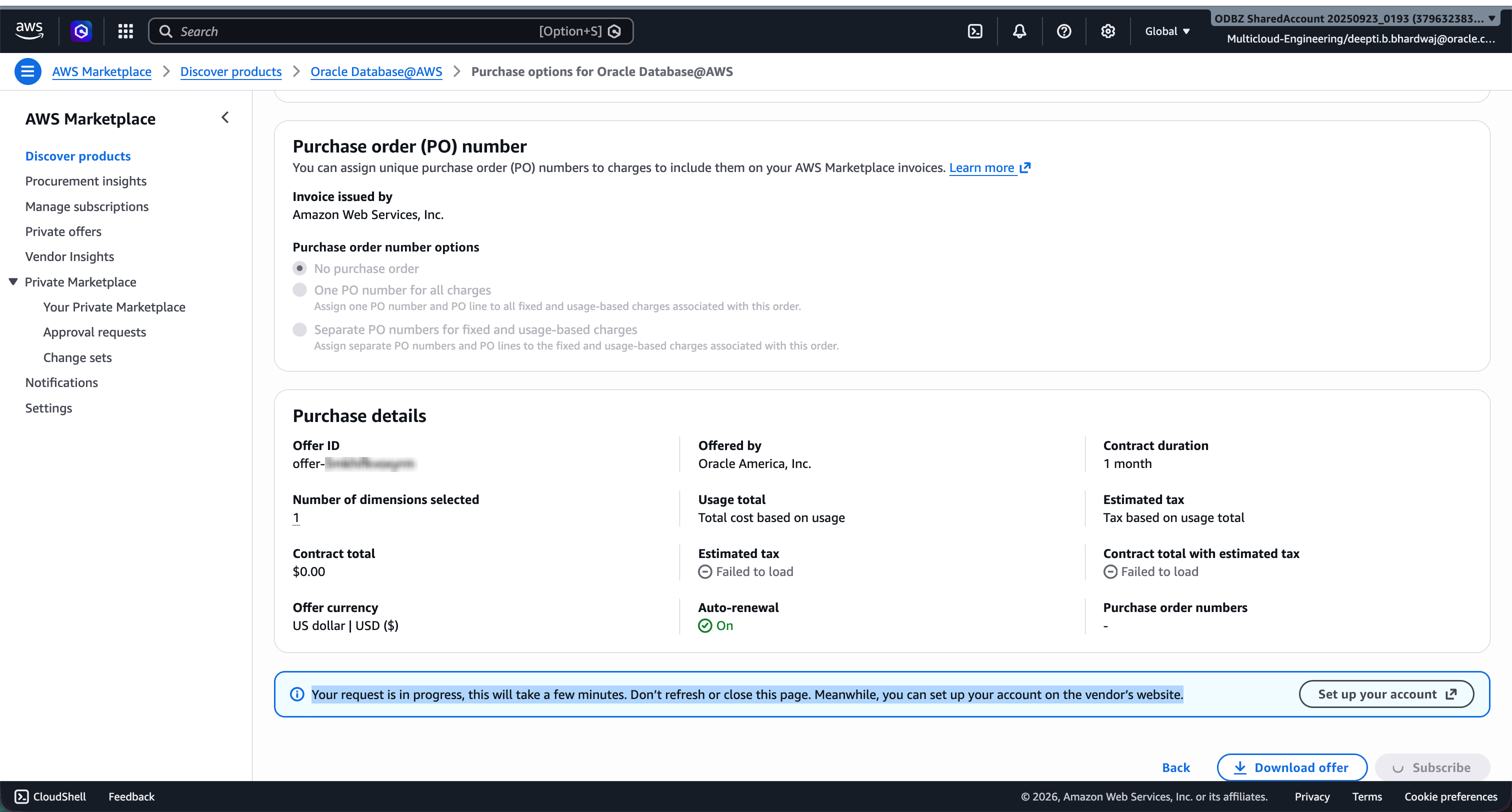
Task: Select Separate PO numbers for fixed and usage-based charges
Action: tap(300, 329)
